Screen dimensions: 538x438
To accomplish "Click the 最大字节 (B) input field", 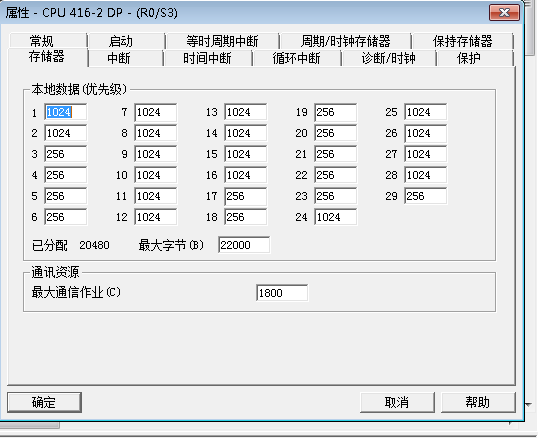I will (x=244, y=245).
